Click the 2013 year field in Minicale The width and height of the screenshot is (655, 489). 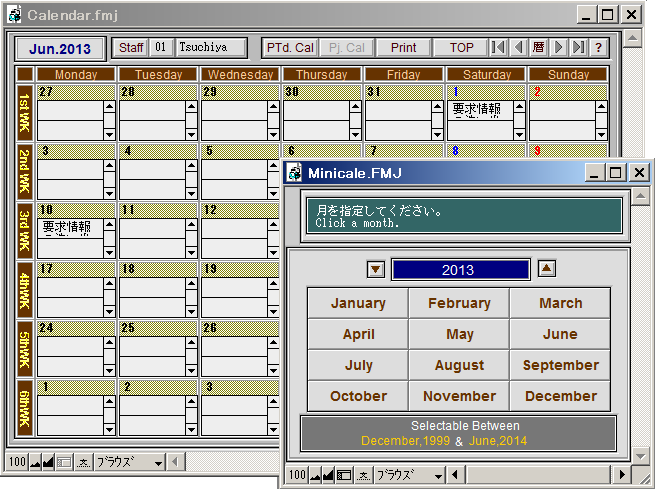click(460, 270)
